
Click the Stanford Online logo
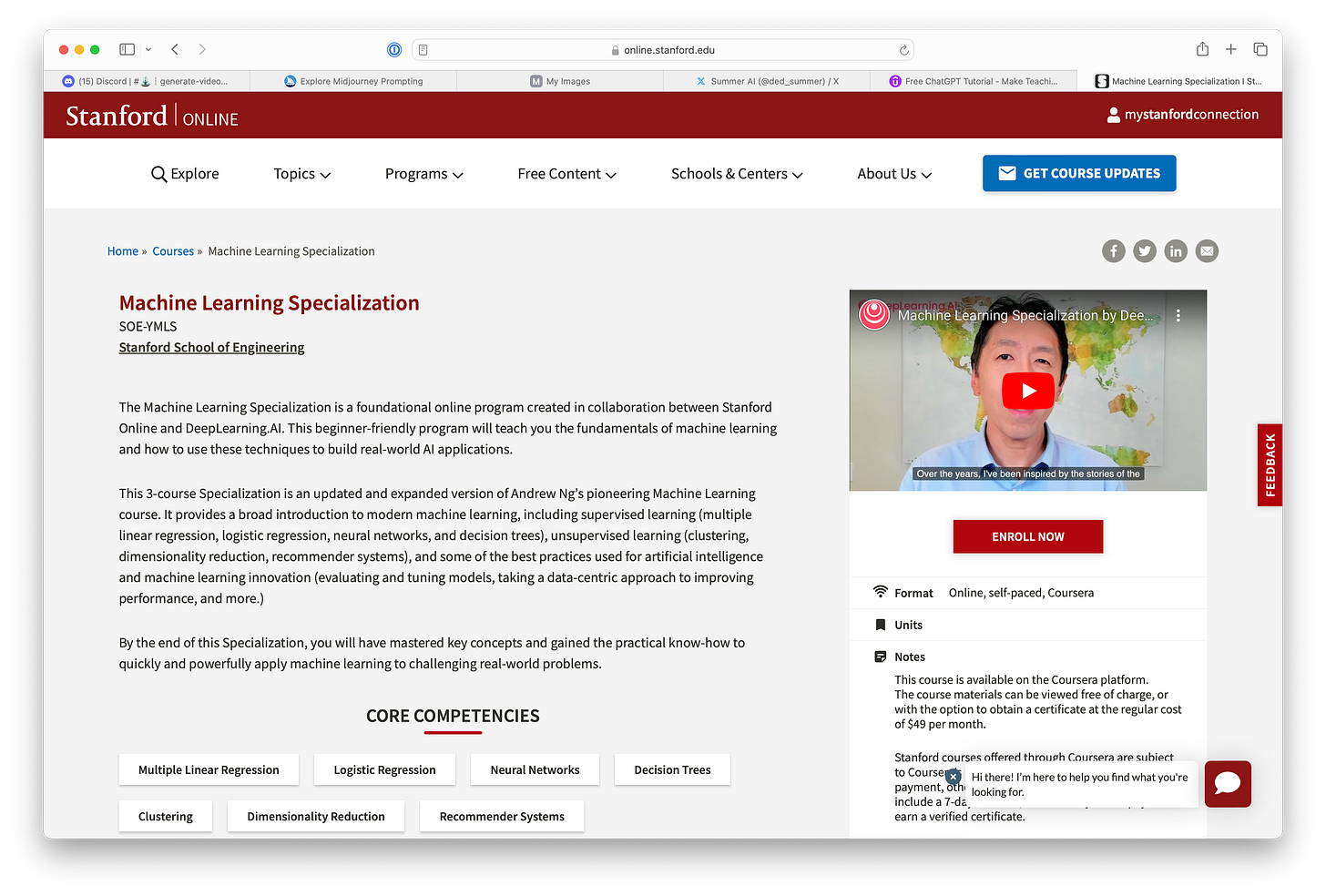pyautogui.click(x=152, y=116)
